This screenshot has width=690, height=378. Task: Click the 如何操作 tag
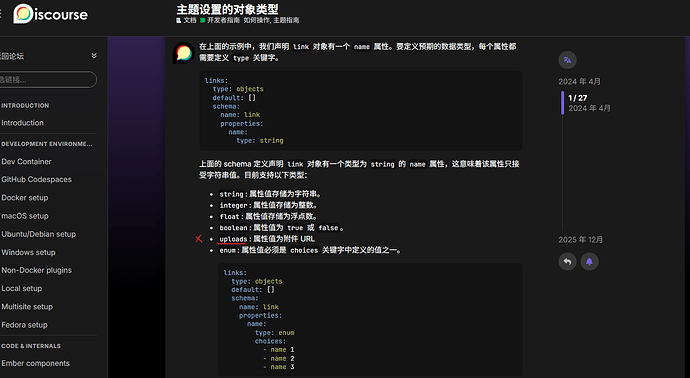point(257,20)
